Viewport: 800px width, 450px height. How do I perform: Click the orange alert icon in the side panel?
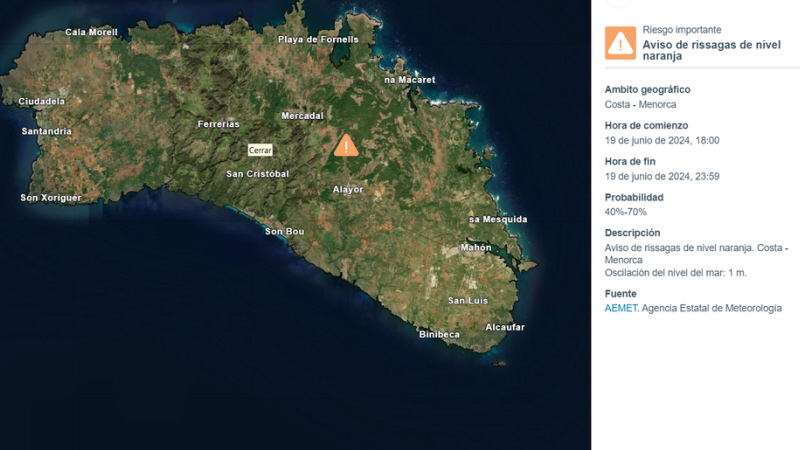click(620, 43)
